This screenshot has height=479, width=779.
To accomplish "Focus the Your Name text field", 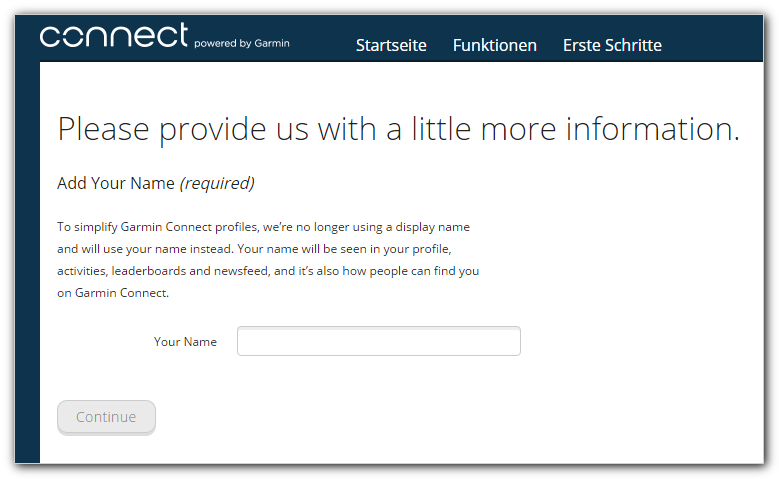I will pyautogui.click(x=379, y=341).
